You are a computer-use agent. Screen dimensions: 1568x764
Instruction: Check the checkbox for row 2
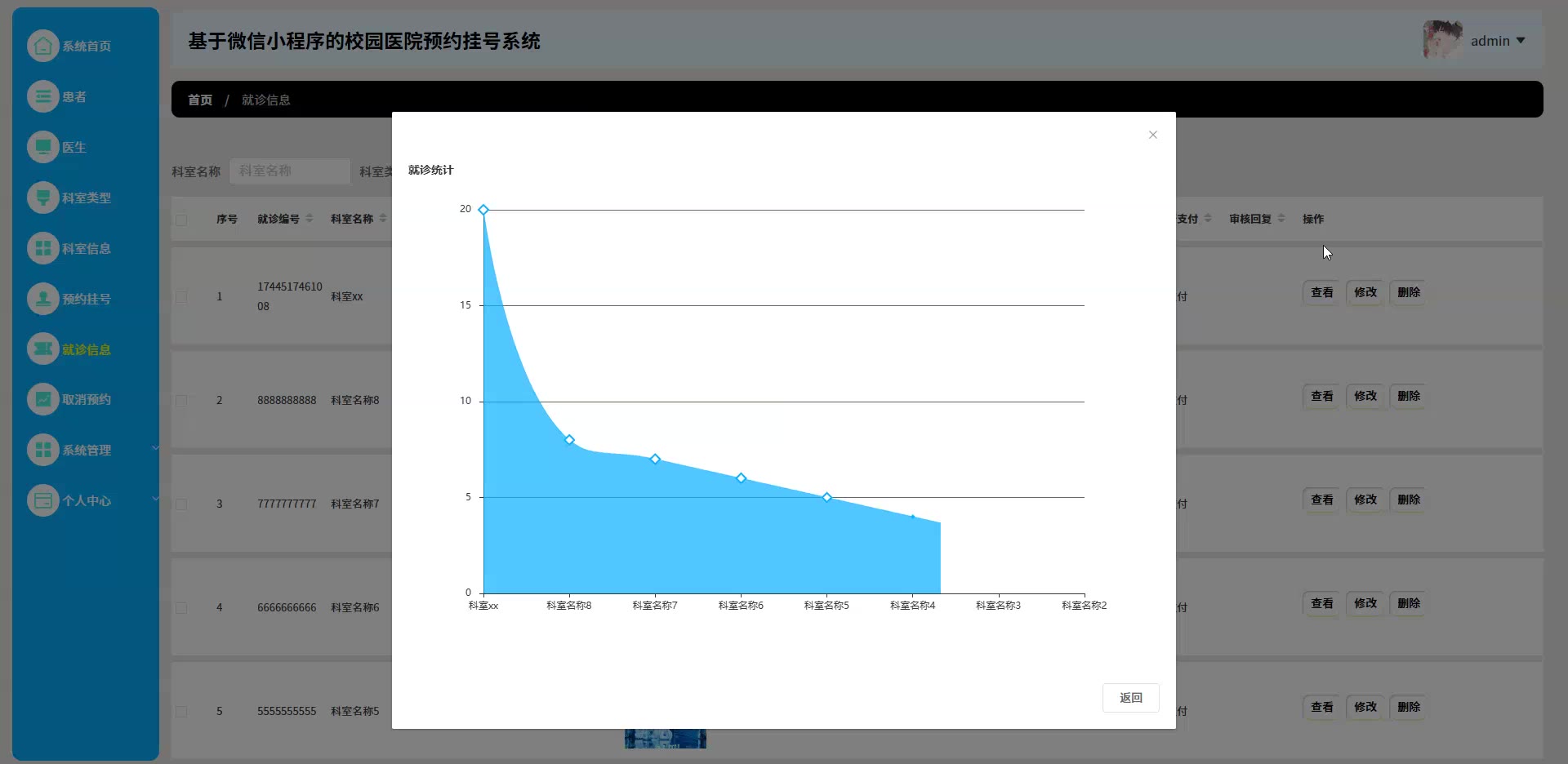pos(181,401)
